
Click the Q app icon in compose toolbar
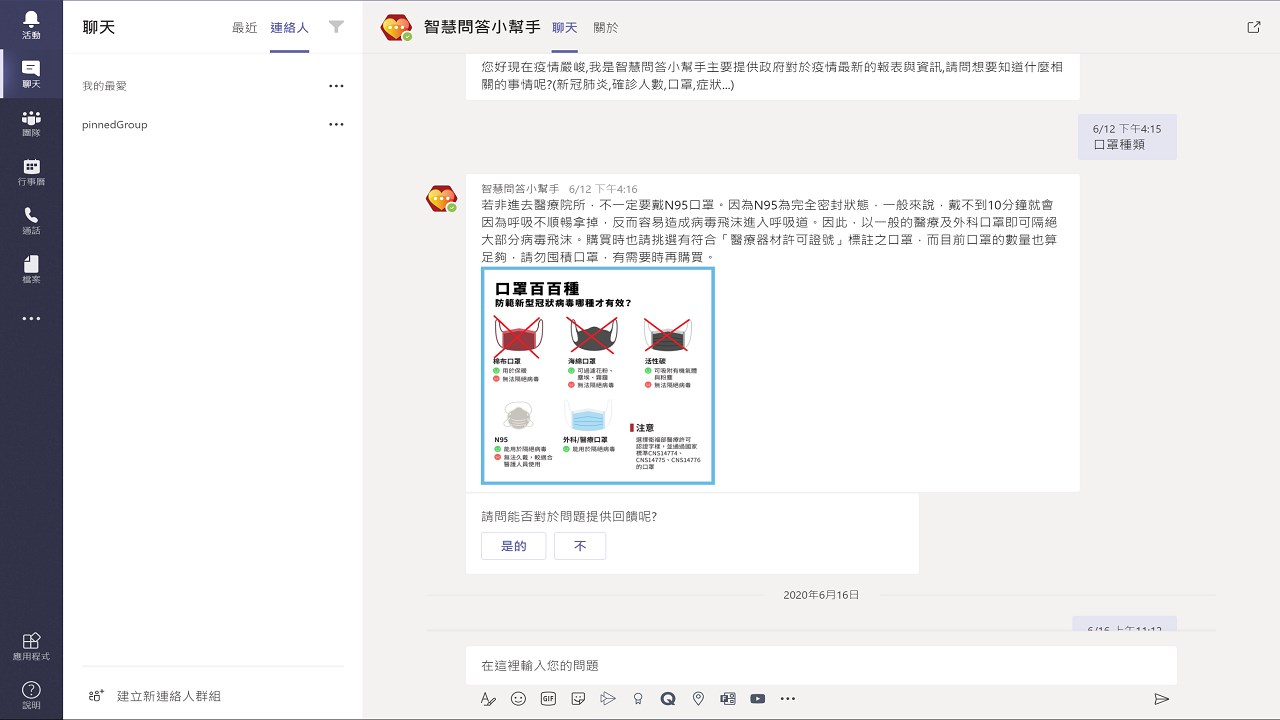click(668, 699)
